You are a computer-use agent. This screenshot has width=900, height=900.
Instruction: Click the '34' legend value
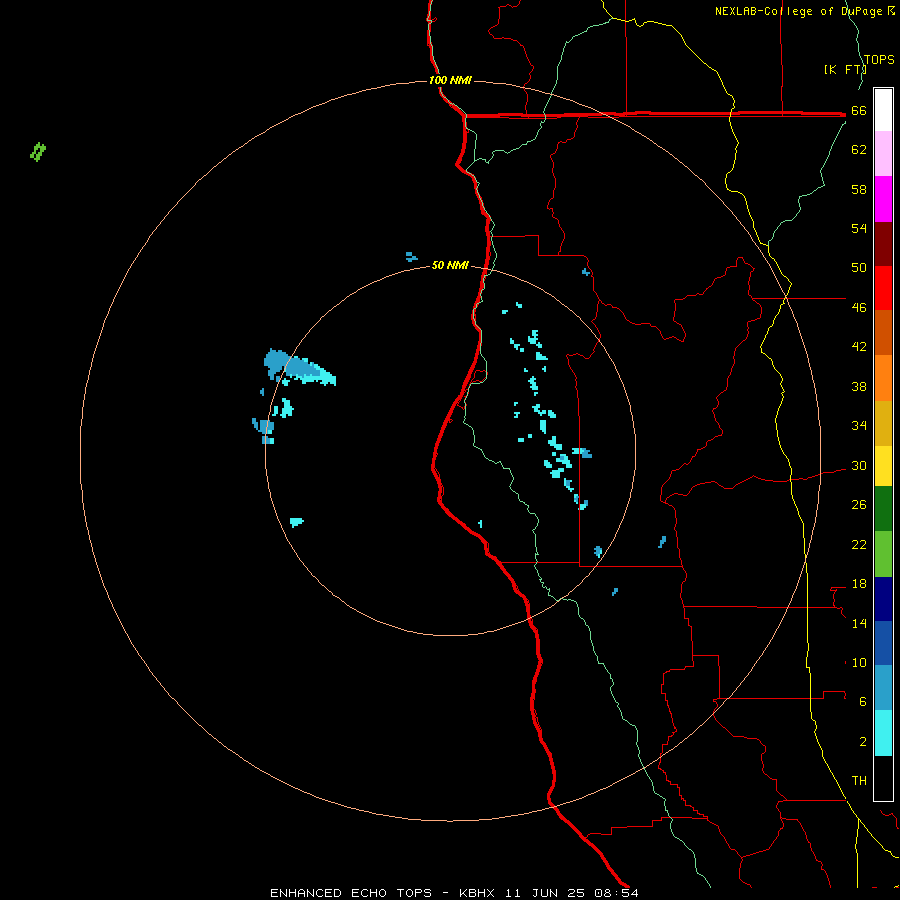(x=859, y=425)
